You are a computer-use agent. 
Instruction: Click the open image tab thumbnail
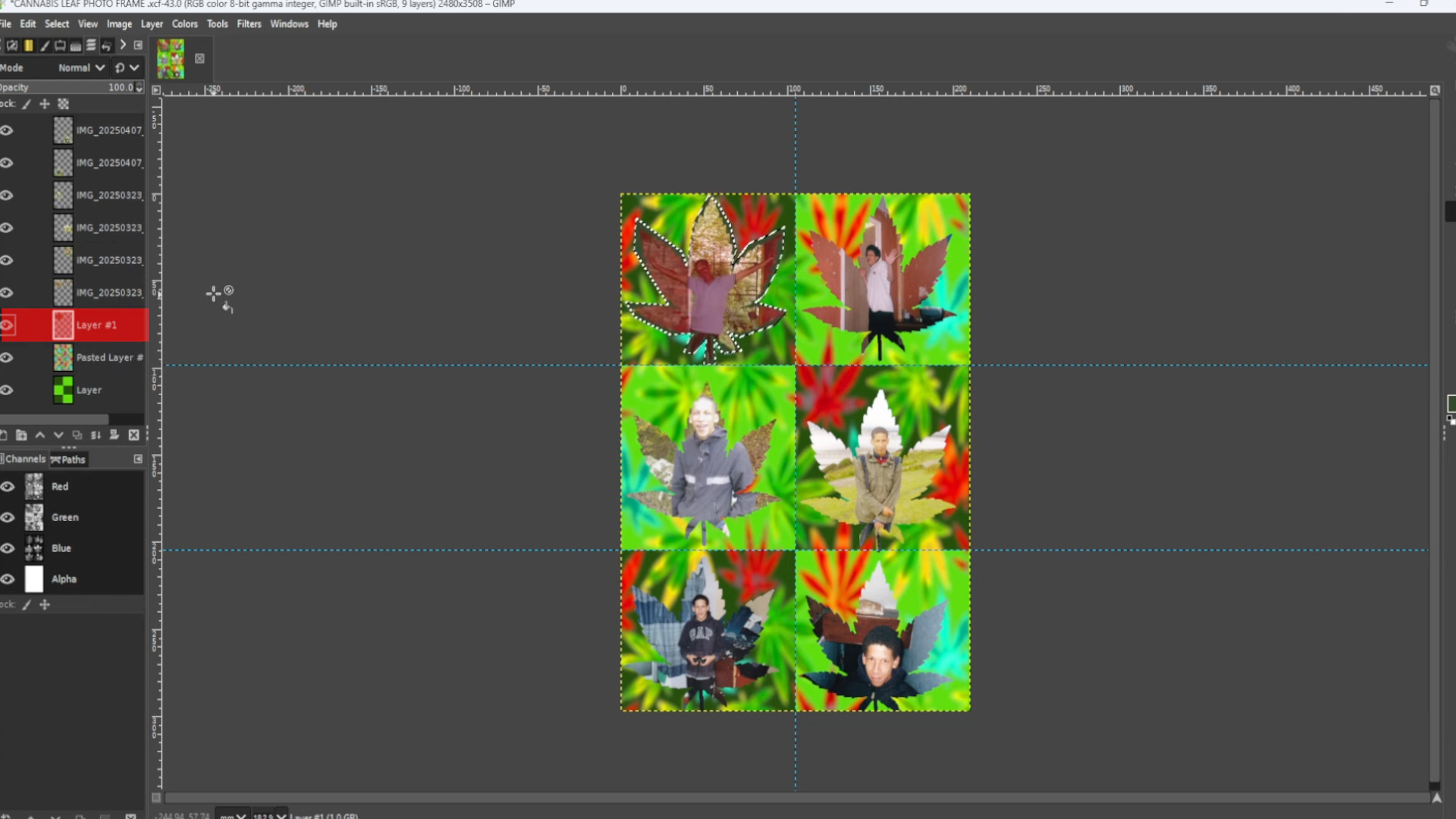tap(171, 58)
